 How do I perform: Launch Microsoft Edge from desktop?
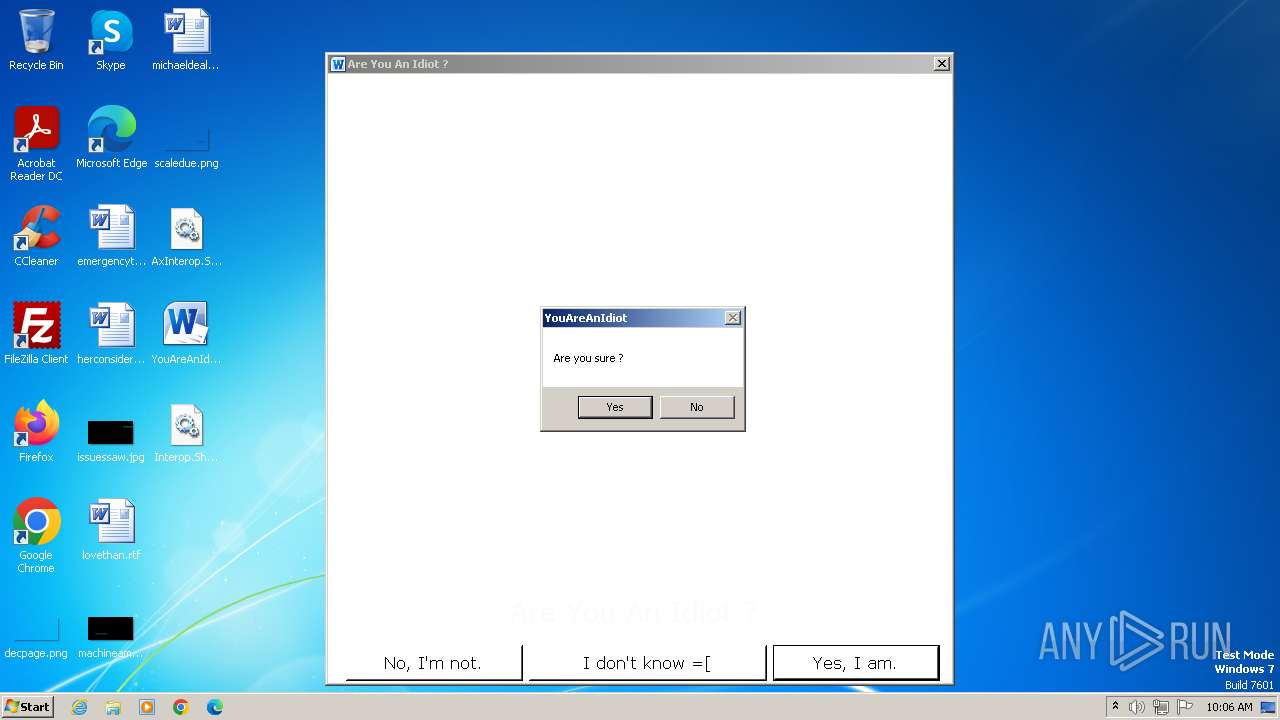coord(111,138)
